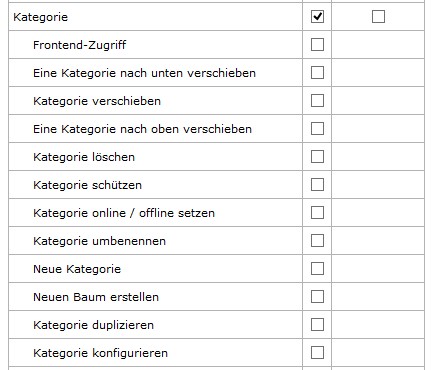
Task: Click the Kategorie löschen label text
Action: (x=84, y=157)
